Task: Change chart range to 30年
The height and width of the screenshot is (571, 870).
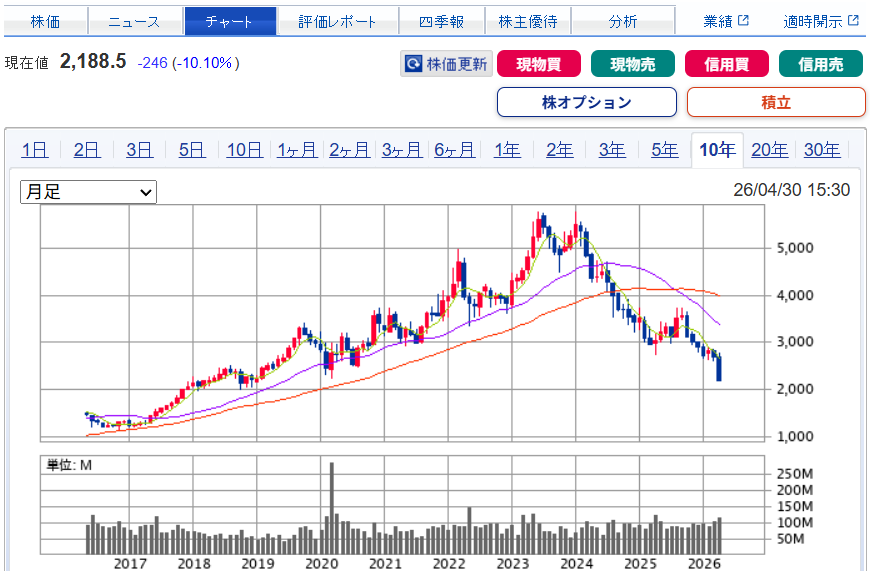Action: point(822,150)
